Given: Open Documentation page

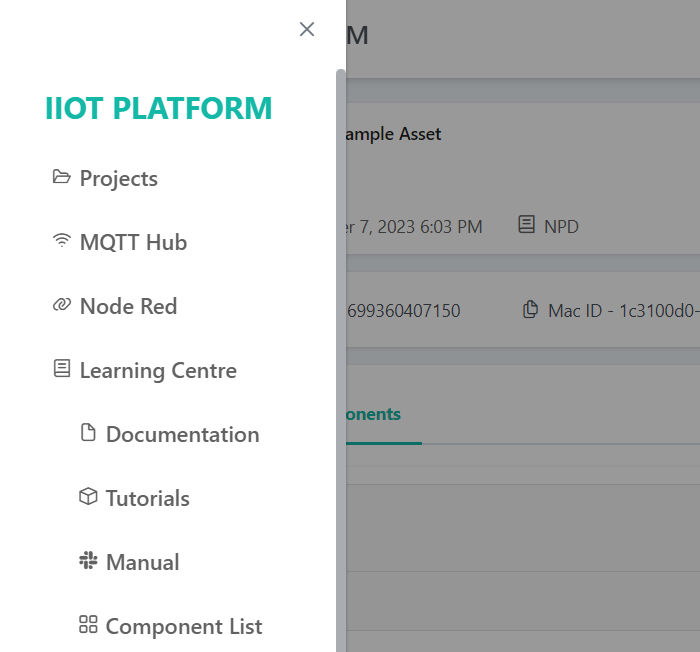Looking at the screenshot, I should pyautogui.click(x=183, y=435).
